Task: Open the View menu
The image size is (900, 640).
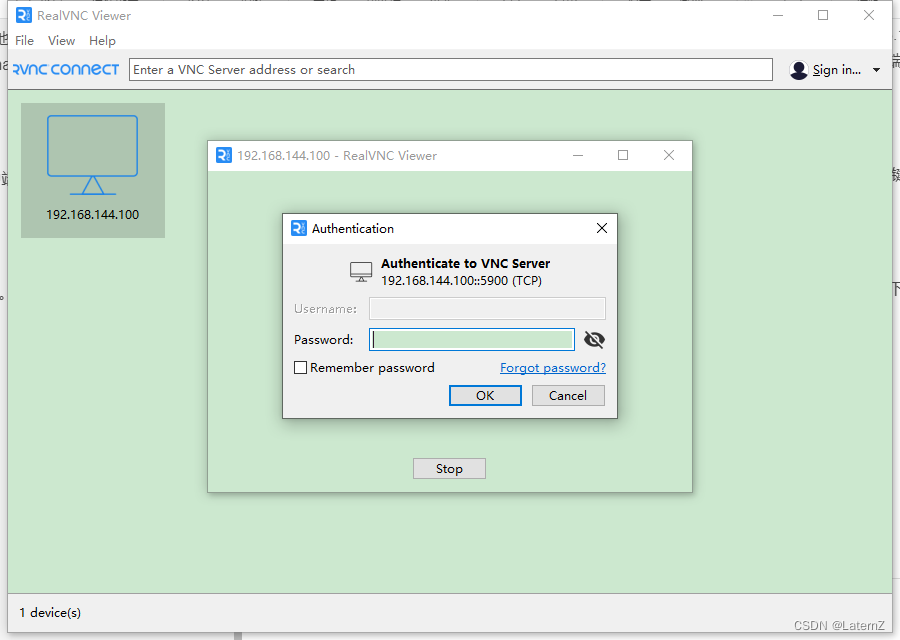Action: pos(61,41)
